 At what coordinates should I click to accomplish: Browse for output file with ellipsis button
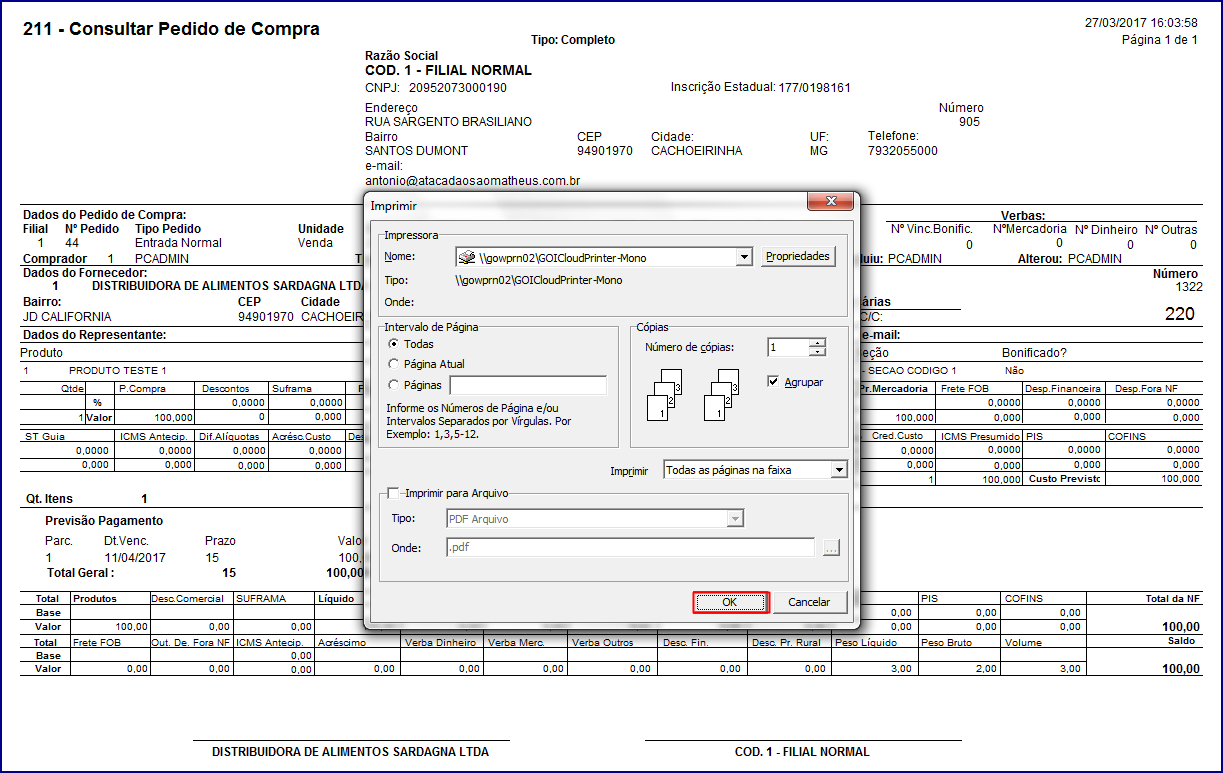(831, 548)
